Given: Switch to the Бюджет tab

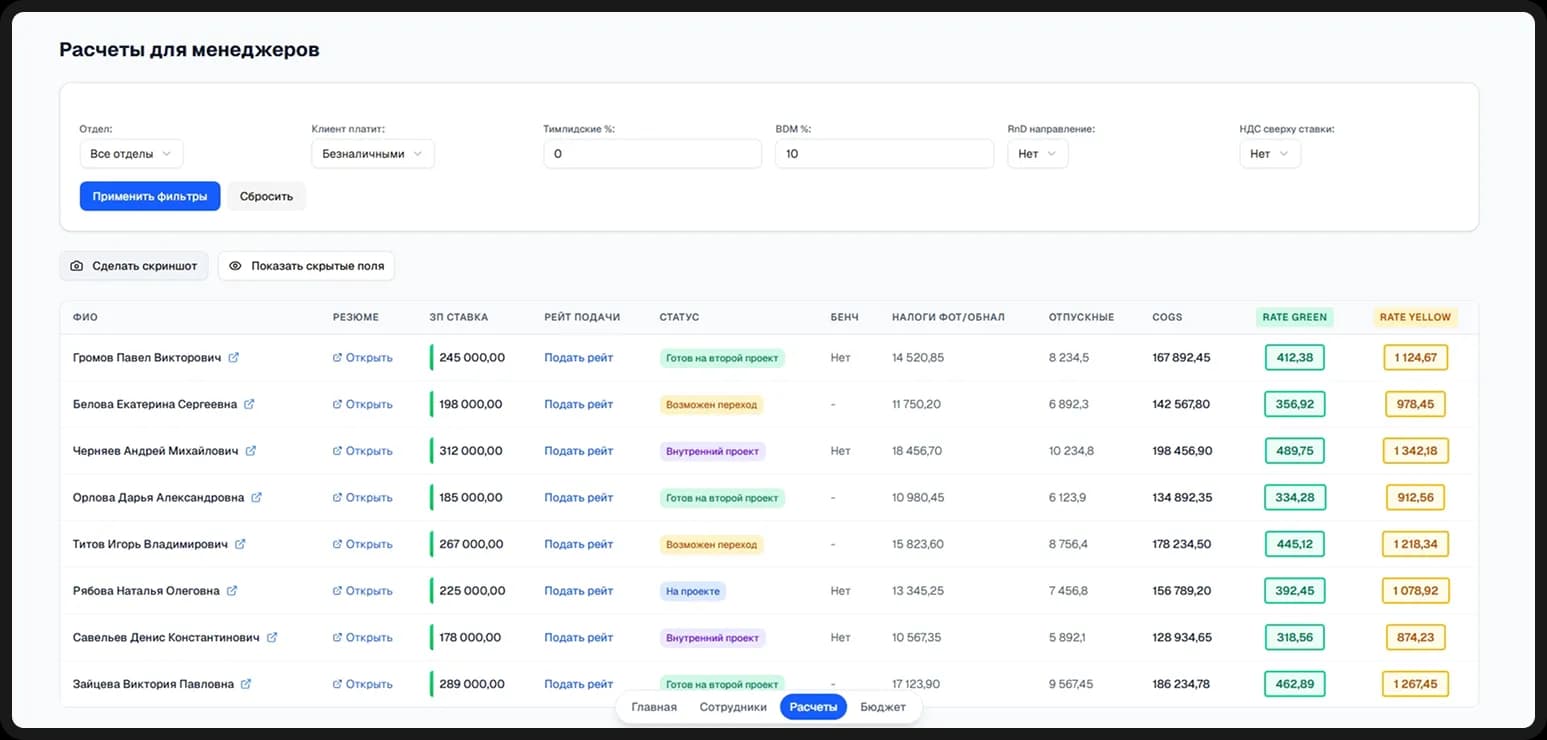Looking at the screenshot, I should (883, 707).
